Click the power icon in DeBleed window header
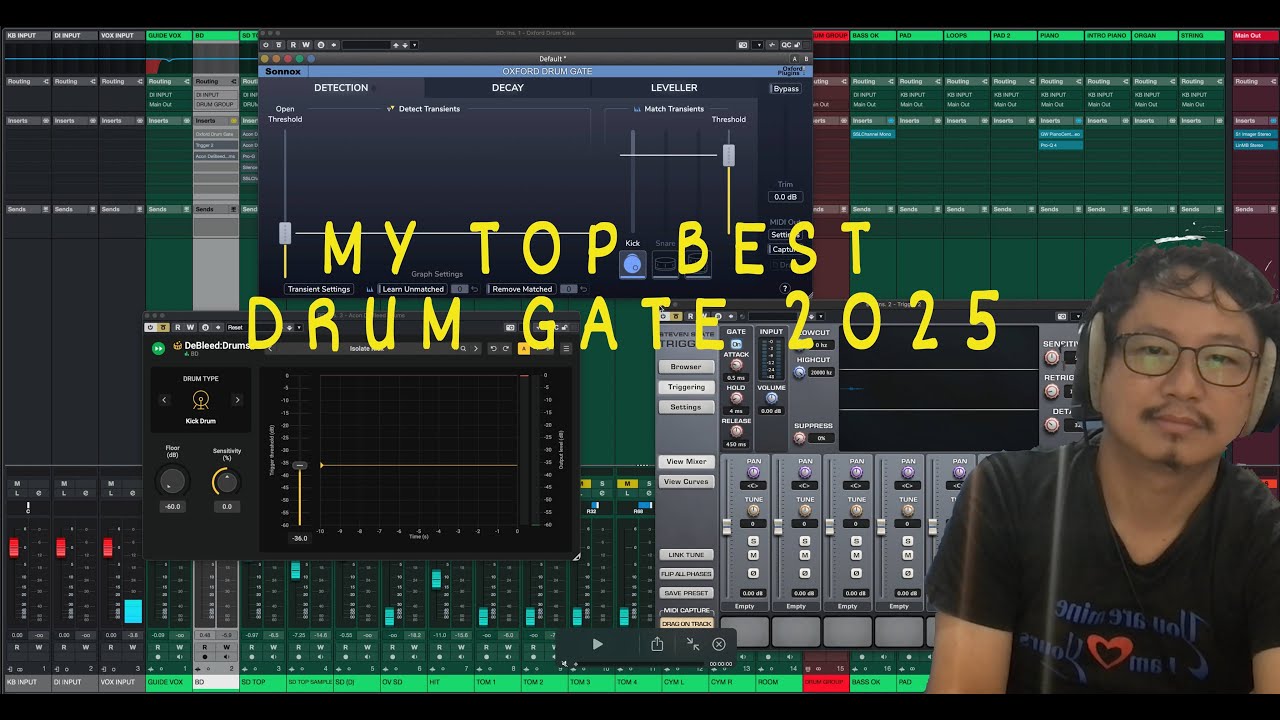Viewport: 1280px width, 720px height. [x=150, y=327]
